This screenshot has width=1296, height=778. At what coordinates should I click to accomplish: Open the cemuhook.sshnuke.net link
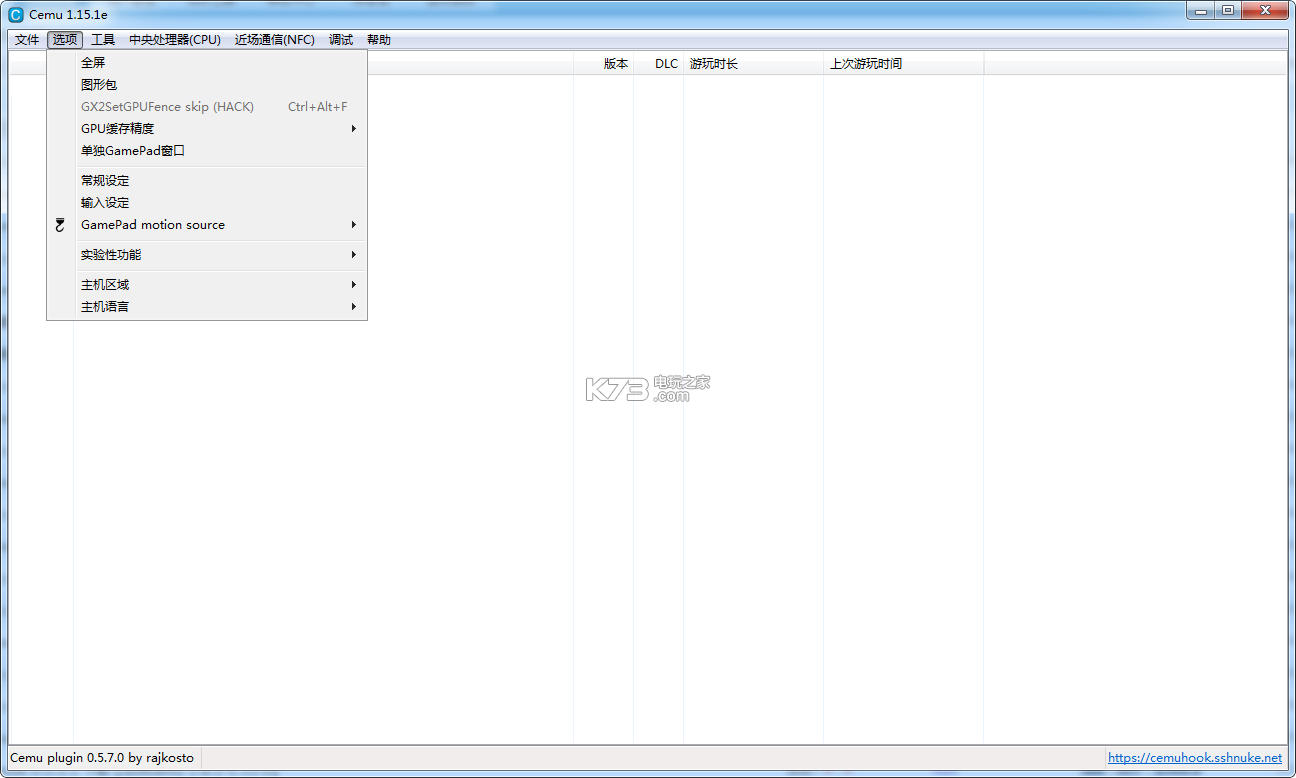click(1195, 758)
